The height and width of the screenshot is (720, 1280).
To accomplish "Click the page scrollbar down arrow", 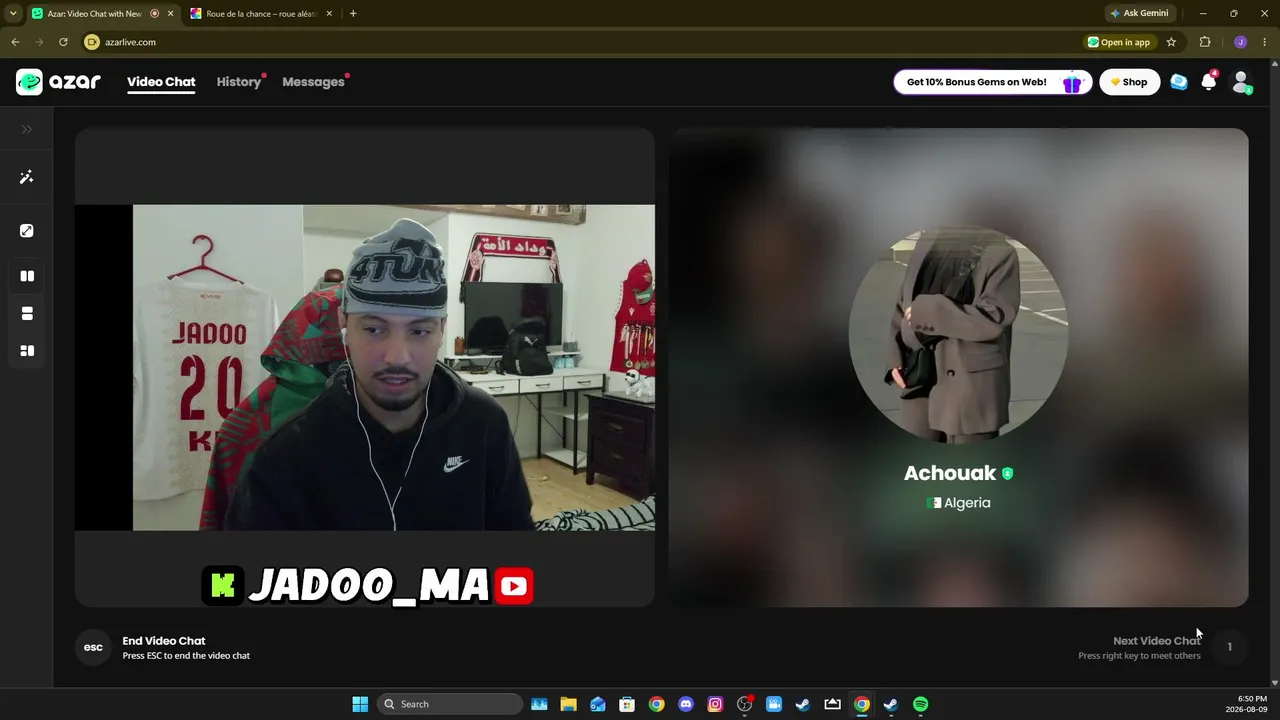I will [1274, 683].
